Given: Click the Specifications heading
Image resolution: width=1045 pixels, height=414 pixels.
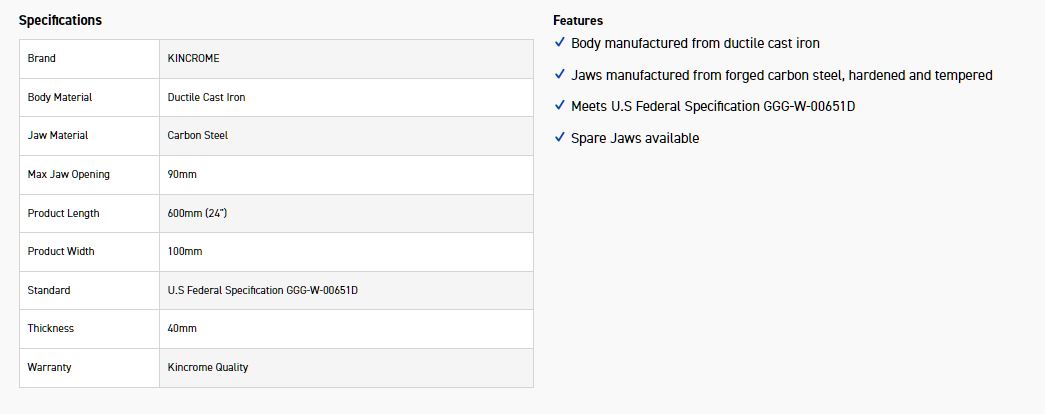Looking at the screenshot, I should point(60,20).
